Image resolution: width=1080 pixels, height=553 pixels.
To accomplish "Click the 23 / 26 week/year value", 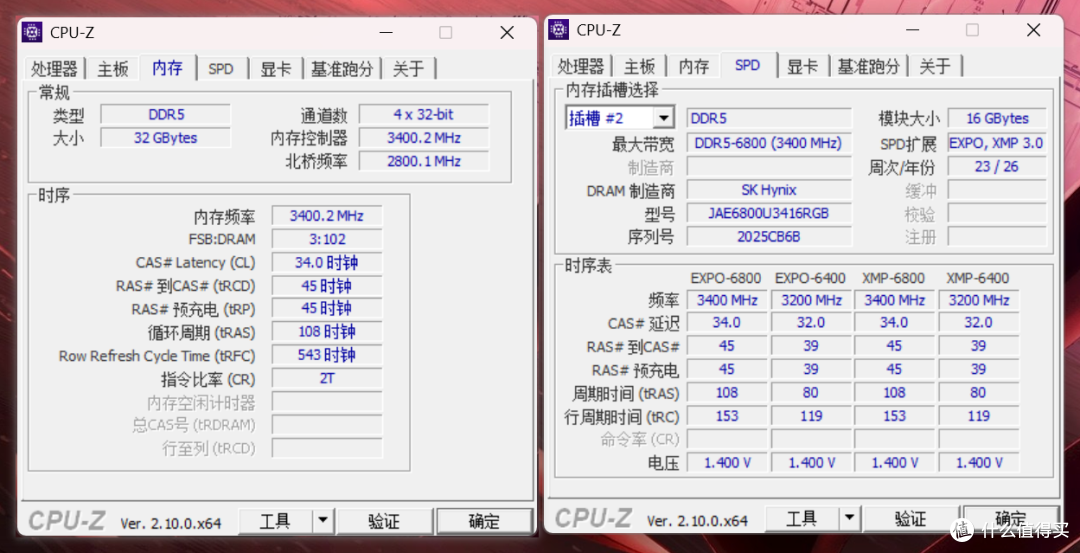I will tap(997, 167).
